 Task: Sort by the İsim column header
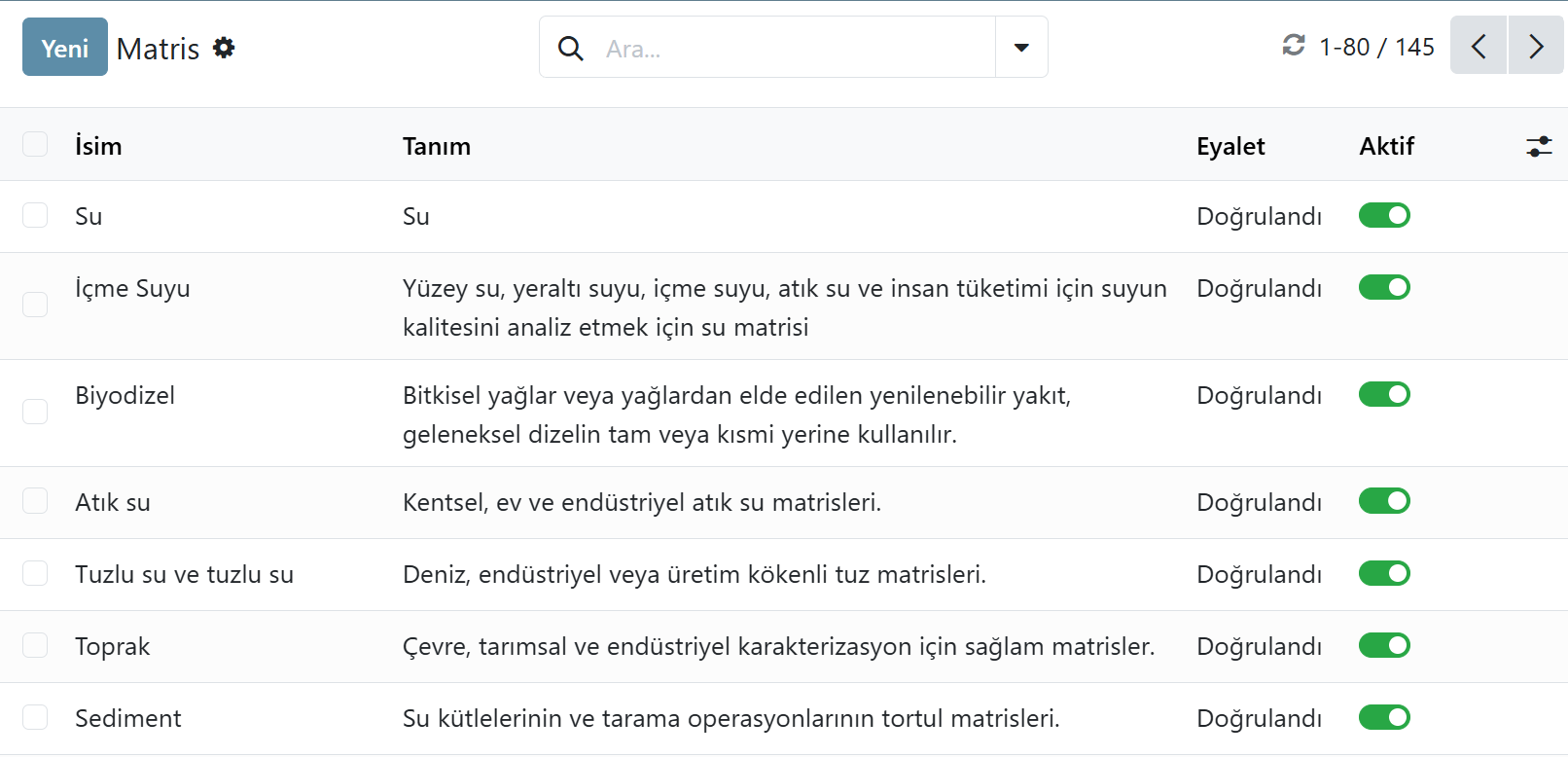[x=98, y=146]
